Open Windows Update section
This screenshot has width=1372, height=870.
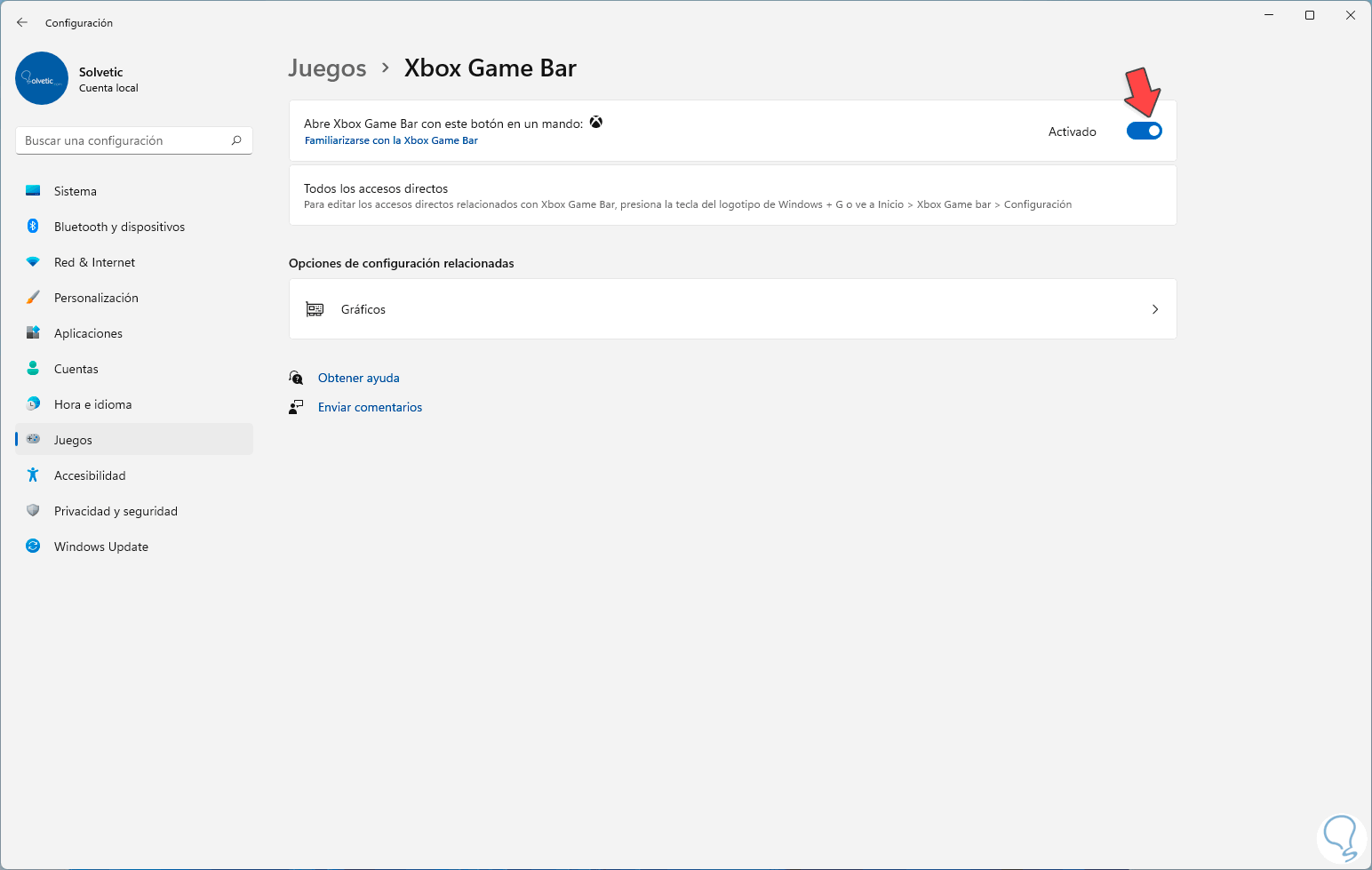134,547
